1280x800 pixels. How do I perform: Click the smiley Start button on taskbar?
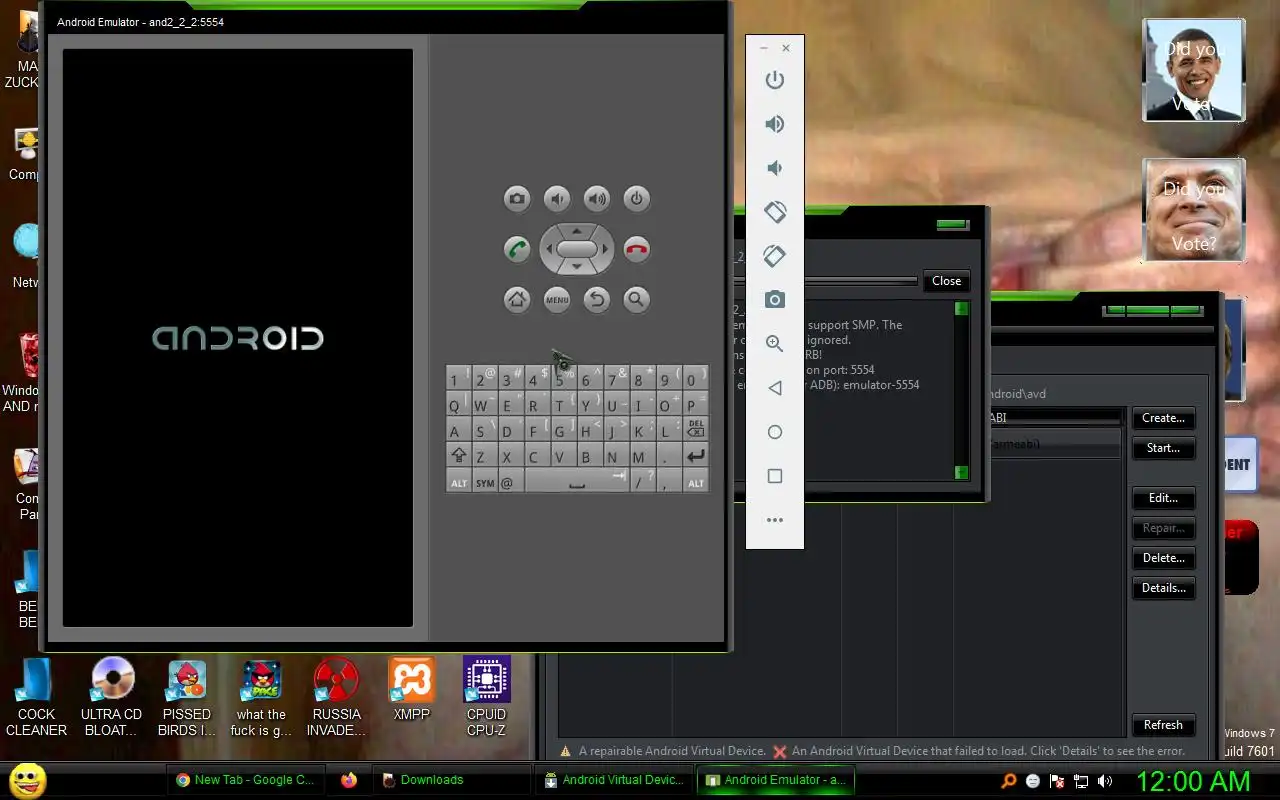[x=27, y=780]
